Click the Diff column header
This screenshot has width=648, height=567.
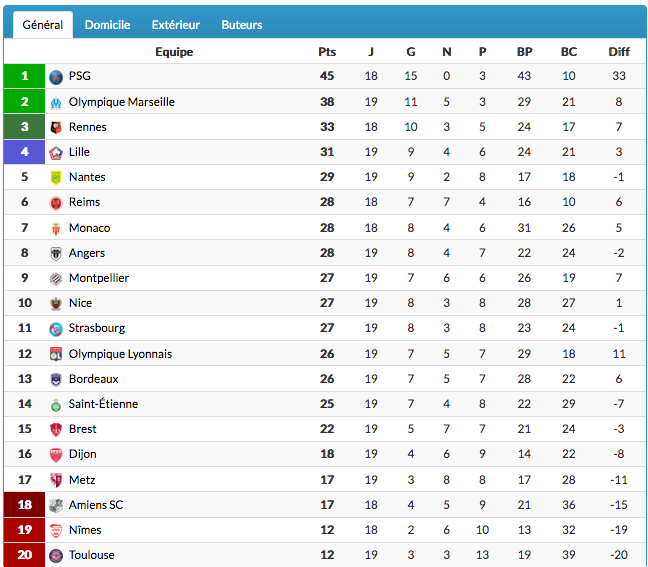(619, 52)
